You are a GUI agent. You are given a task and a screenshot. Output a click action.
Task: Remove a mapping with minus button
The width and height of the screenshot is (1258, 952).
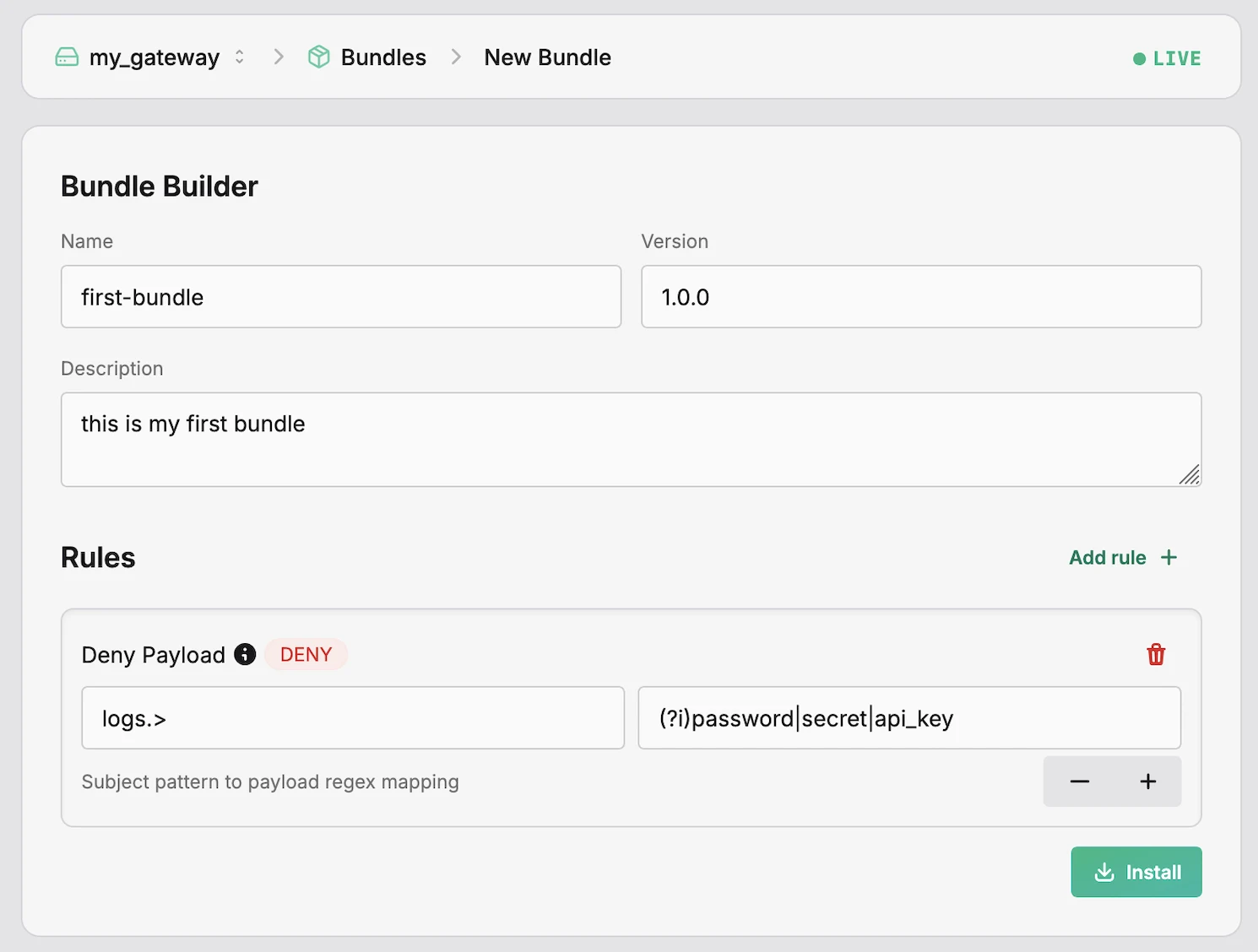1079,782
